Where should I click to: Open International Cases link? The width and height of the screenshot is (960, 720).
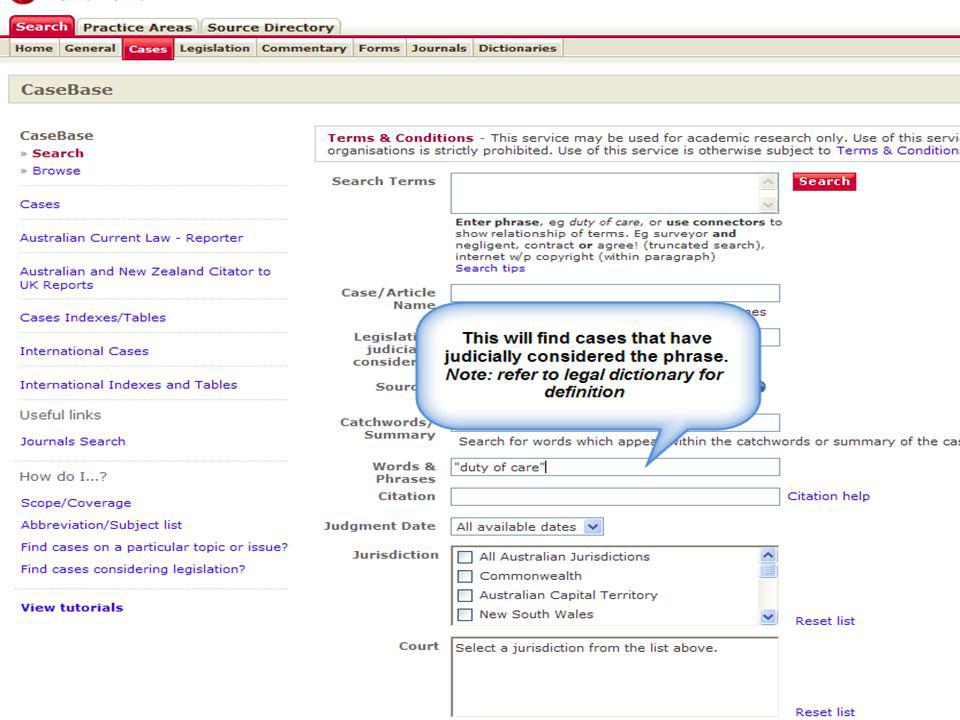pos(84,351)
